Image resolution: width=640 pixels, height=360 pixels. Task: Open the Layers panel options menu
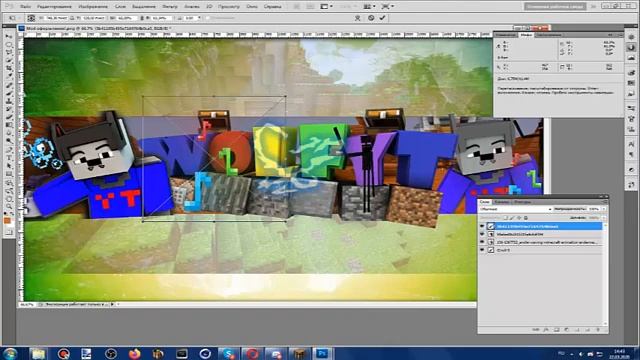coord(605,202)
